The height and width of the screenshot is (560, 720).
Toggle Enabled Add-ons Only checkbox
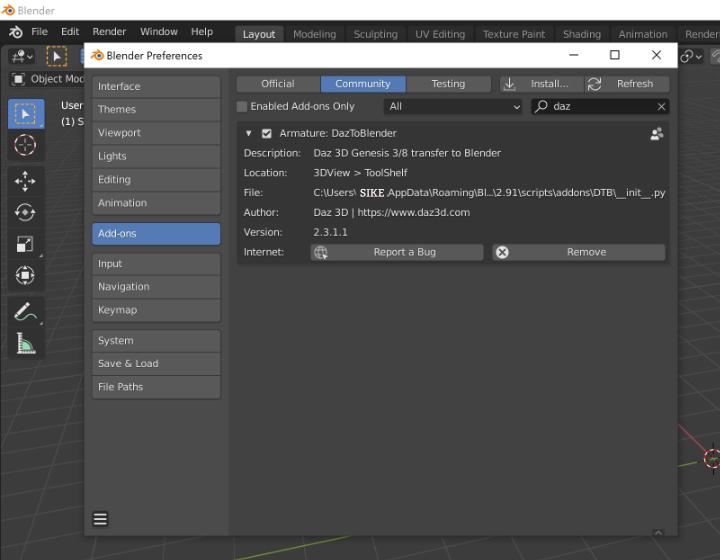(x=242, y=106)
